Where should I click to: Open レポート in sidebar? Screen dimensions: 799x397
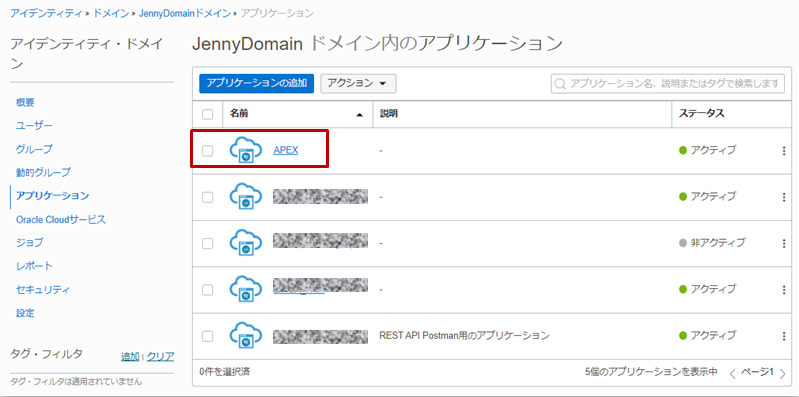click(x=34, y=266)
